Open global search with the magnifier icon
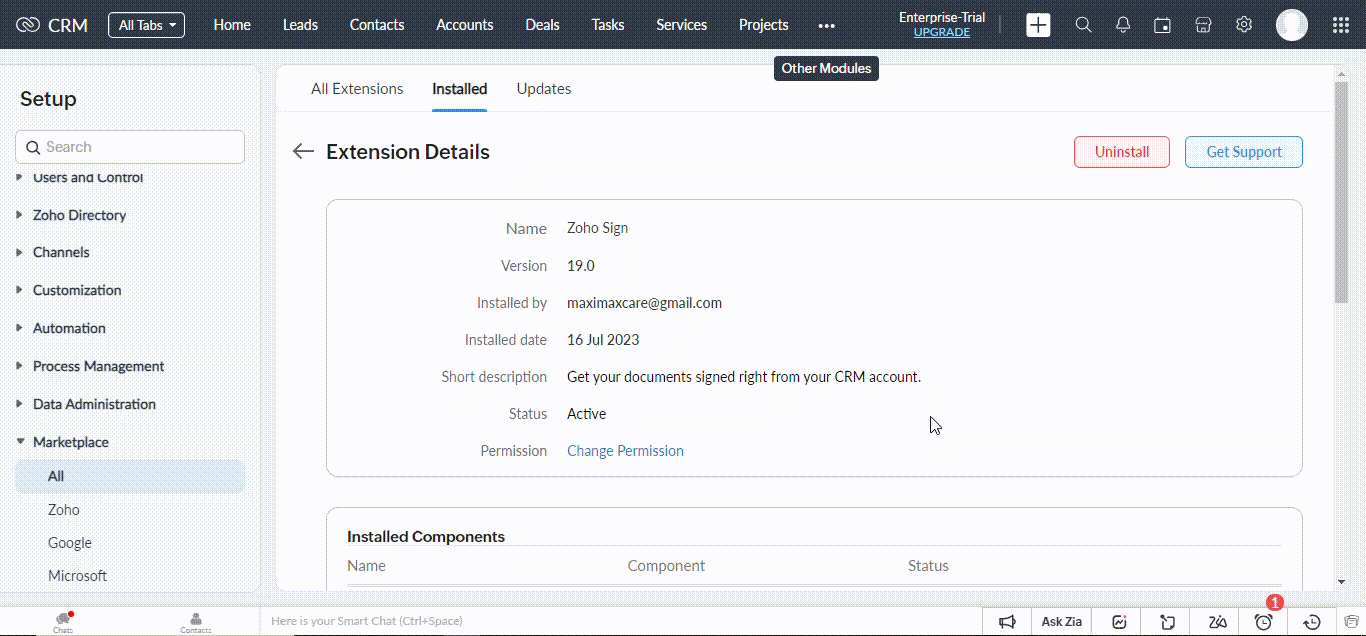 point(1083,24)
